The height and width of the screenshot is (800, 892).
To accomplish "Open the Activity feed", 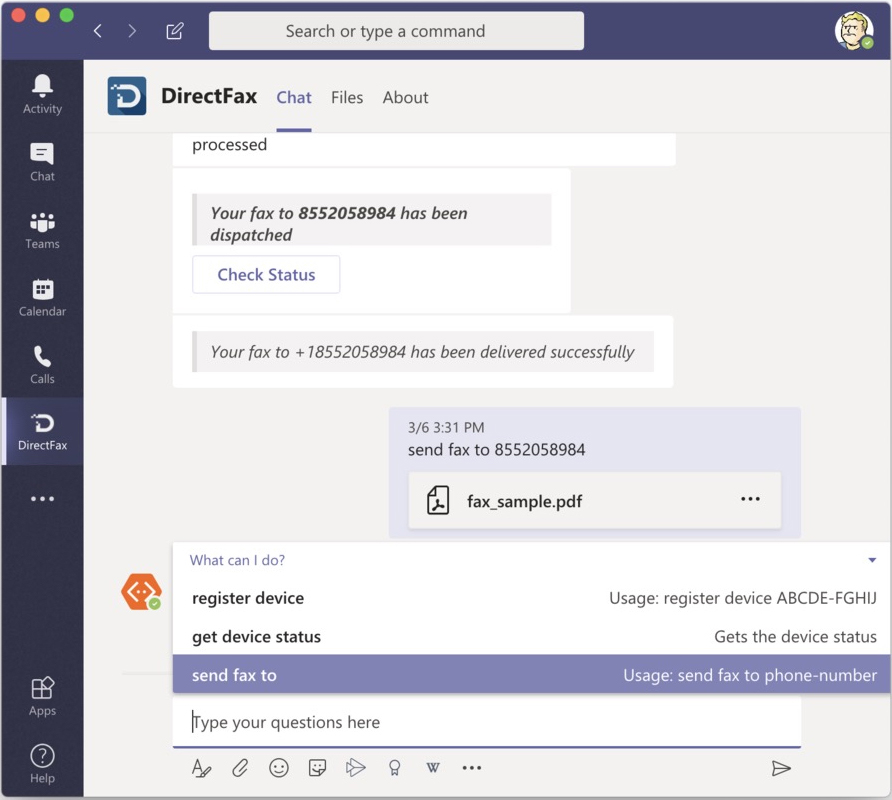I will pyautogui.click(x=42, y=94).
